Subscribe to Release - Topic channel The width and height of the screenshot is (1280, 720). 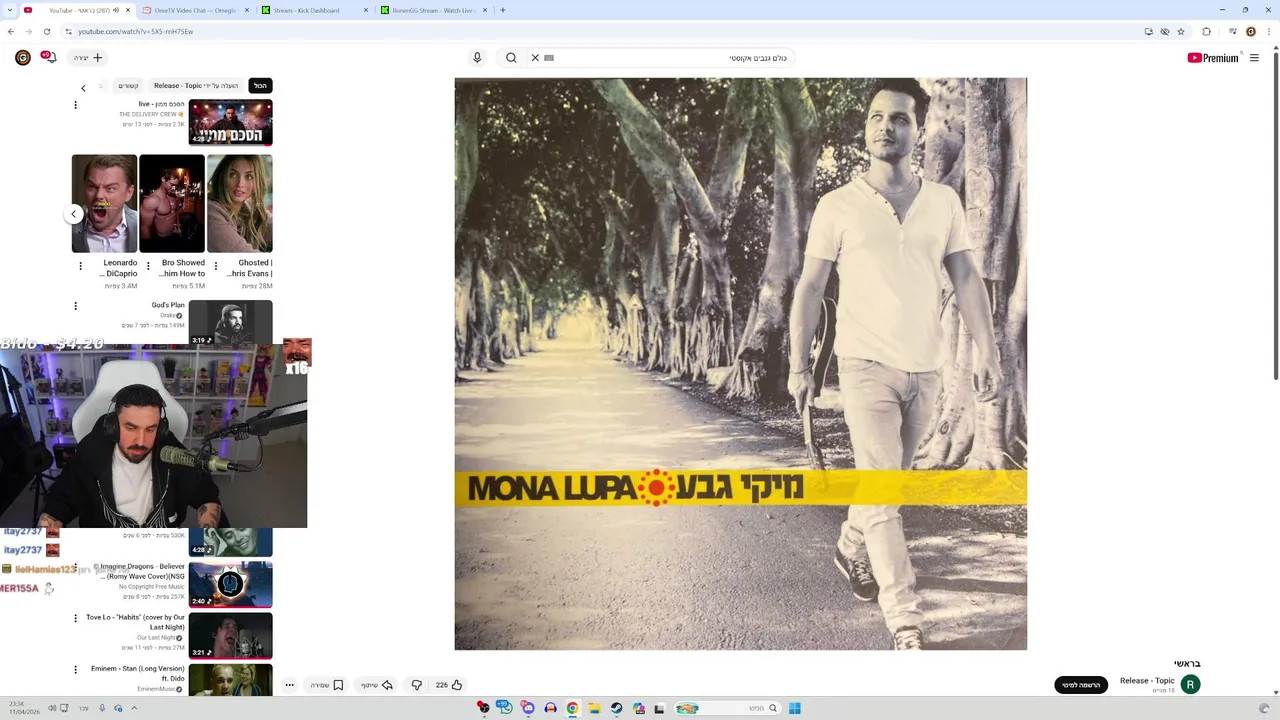tap(1081, 685)
